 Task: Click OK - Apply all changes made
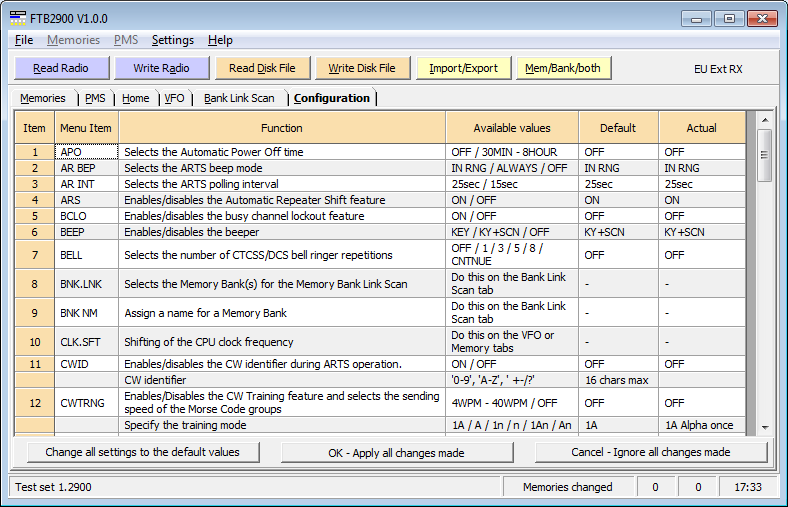click(396, 452)
